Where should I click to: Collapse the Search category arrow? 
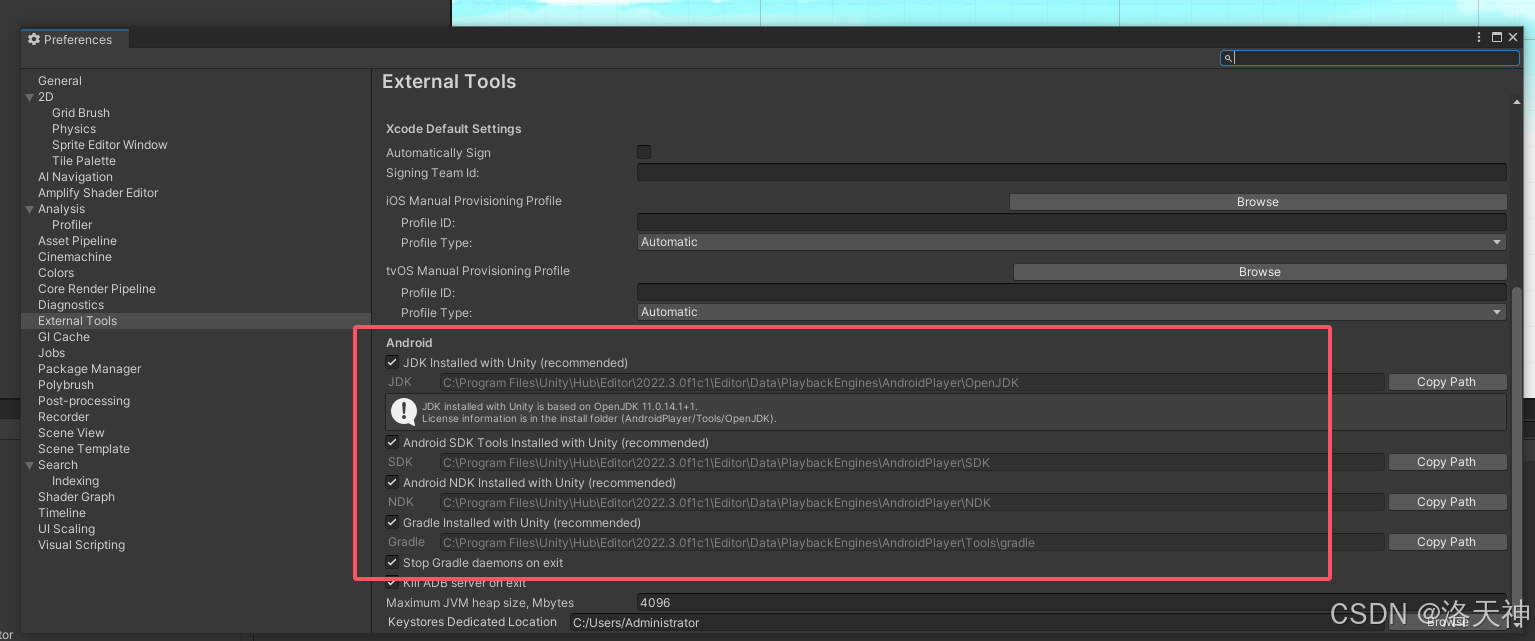[30, 465]
